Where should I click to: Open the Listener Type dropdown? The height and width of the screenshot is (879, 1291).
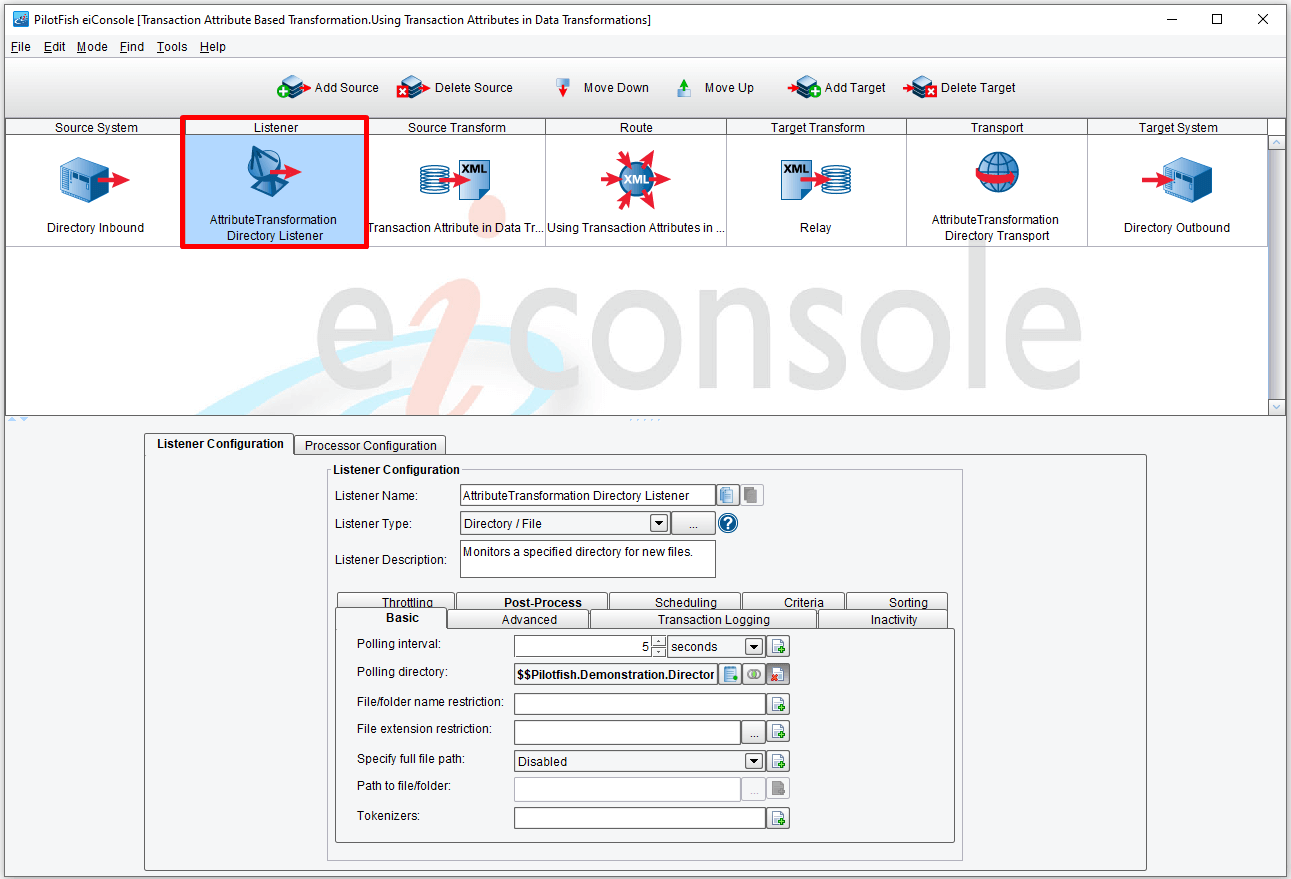pos(659,523)
